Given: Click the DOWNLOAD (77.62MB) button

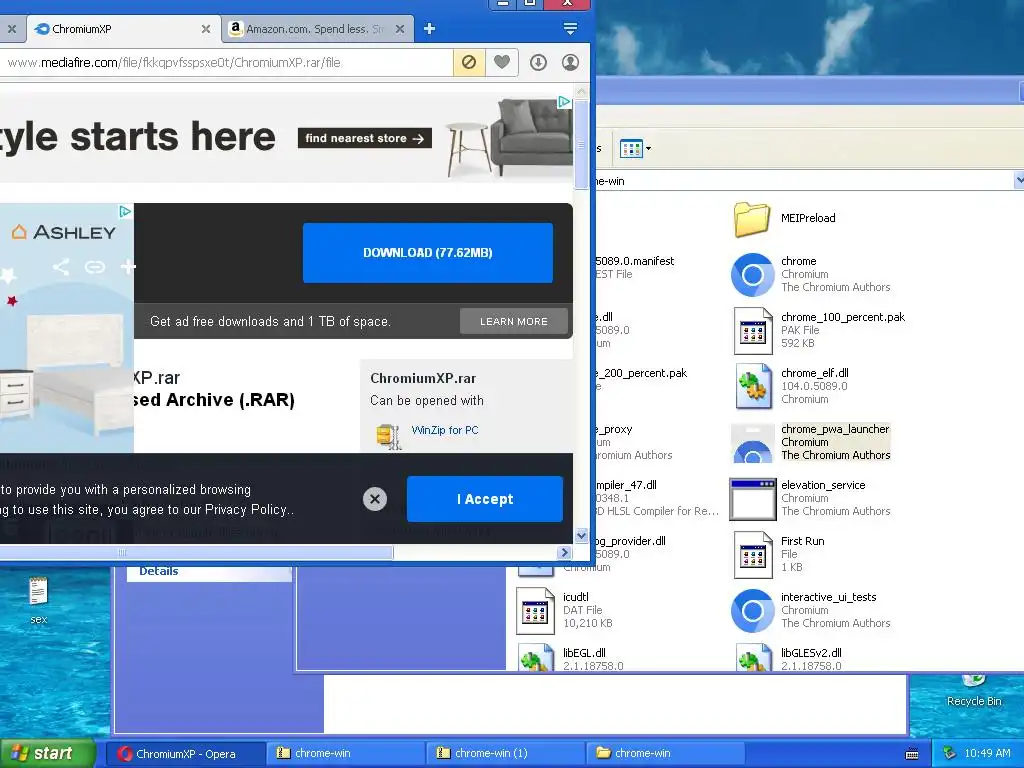Looking at the screenshot, I should pos(428,253).
